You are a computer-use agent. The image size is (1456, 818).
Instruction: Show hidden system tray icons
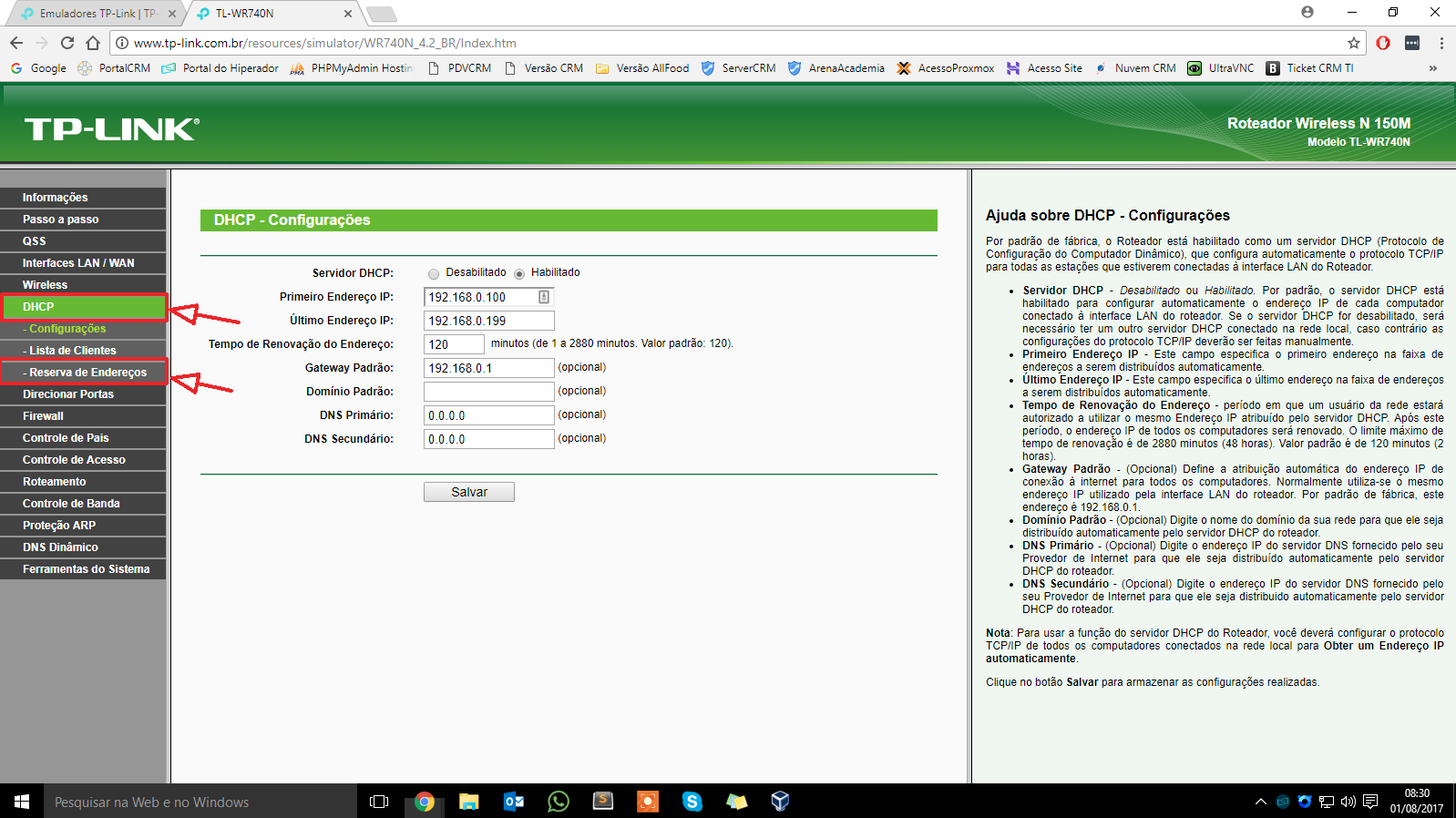[x=1260, y=802]
